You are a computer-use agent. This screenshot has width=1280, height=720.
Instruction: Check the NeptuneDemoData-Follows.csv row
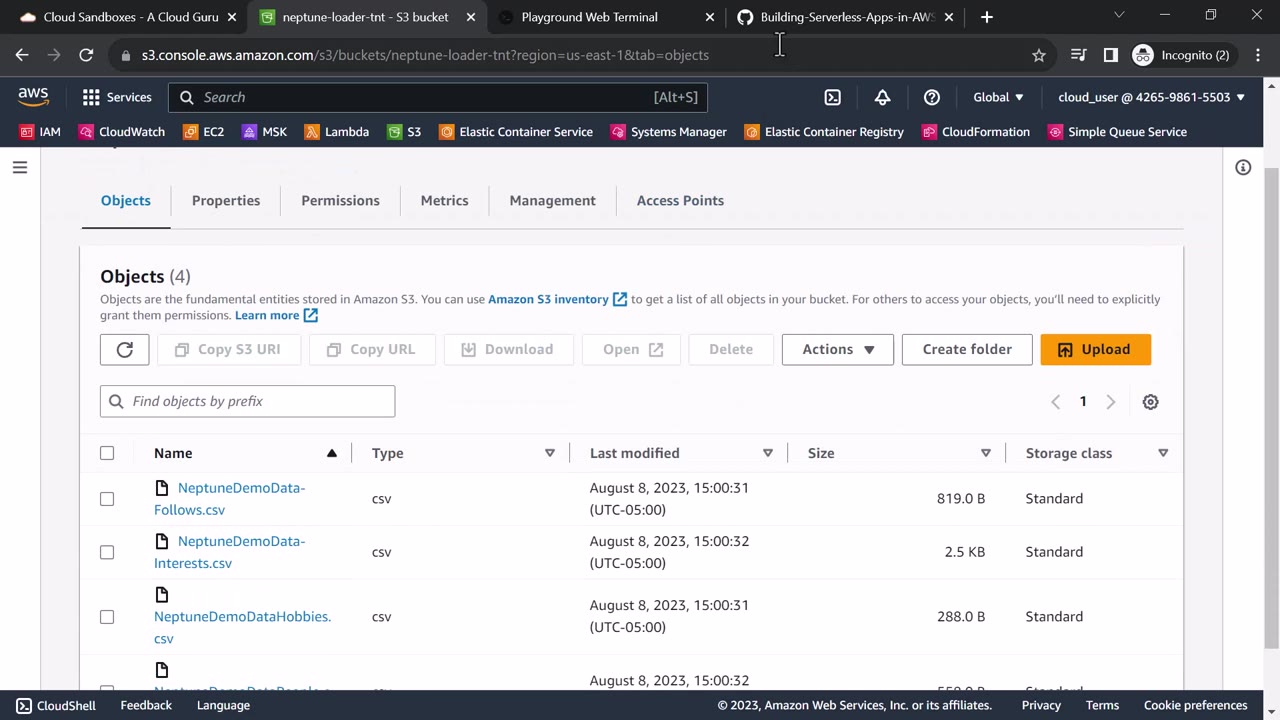pos(107,499)
